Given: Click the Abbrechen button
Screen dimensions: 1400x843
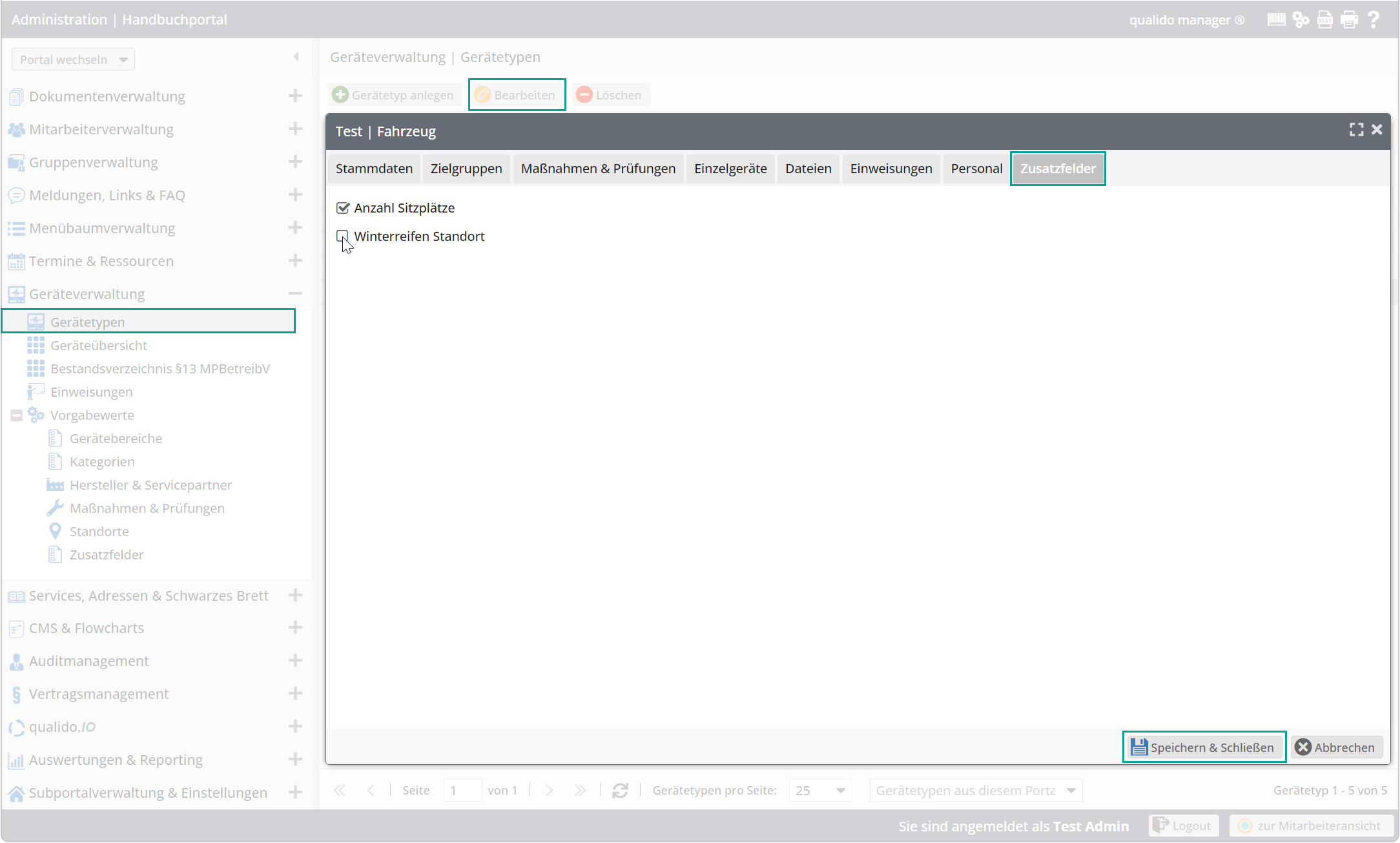Looking at the screenshot, I should [1336, 747].
